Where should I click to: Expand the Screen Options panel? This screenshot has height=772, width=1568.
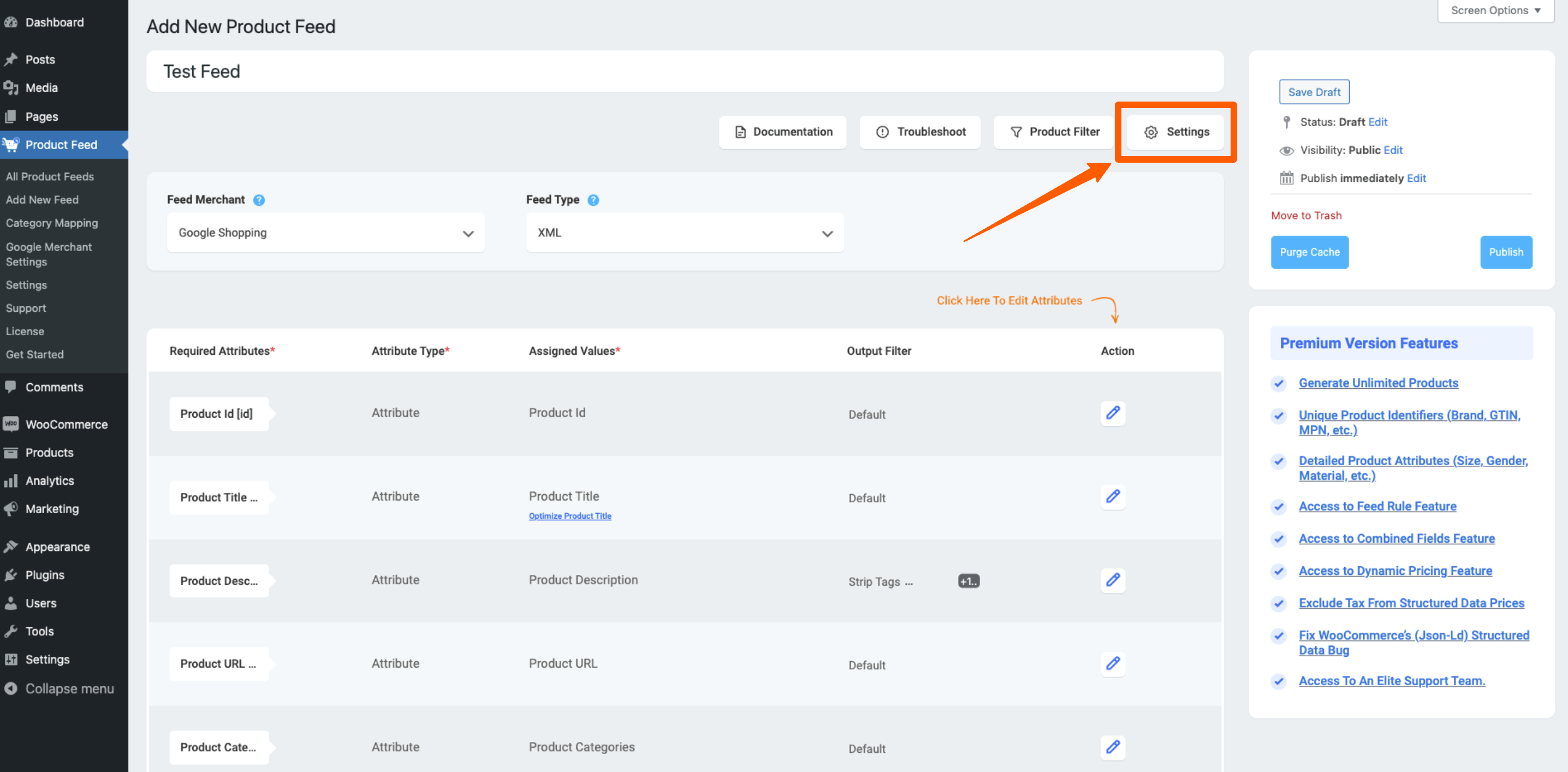click(1495, 10)
